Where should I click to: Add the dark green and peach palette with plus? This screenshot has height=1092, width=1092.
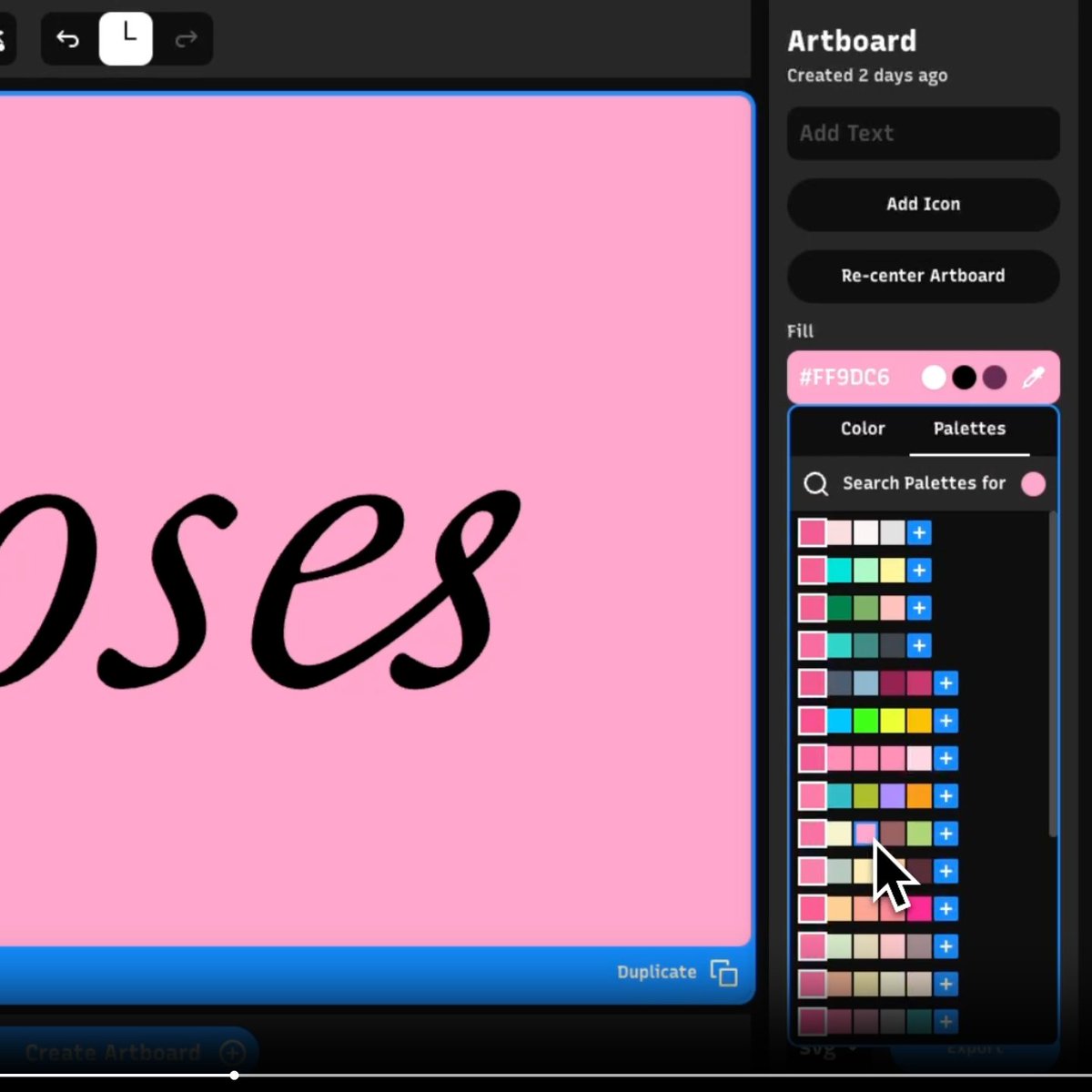point(919,608)
